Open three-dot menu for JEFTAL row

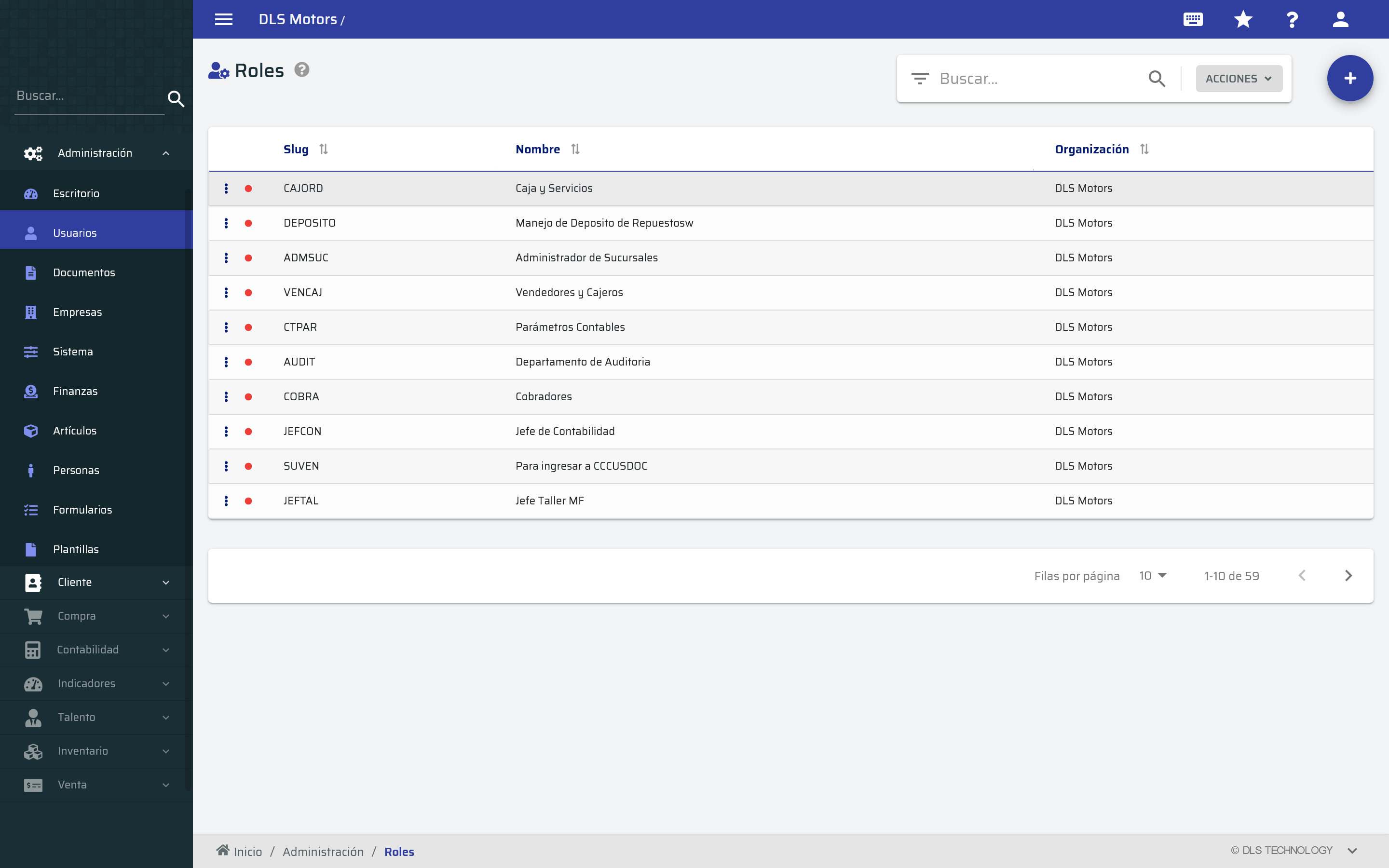(x=226, y=501)
